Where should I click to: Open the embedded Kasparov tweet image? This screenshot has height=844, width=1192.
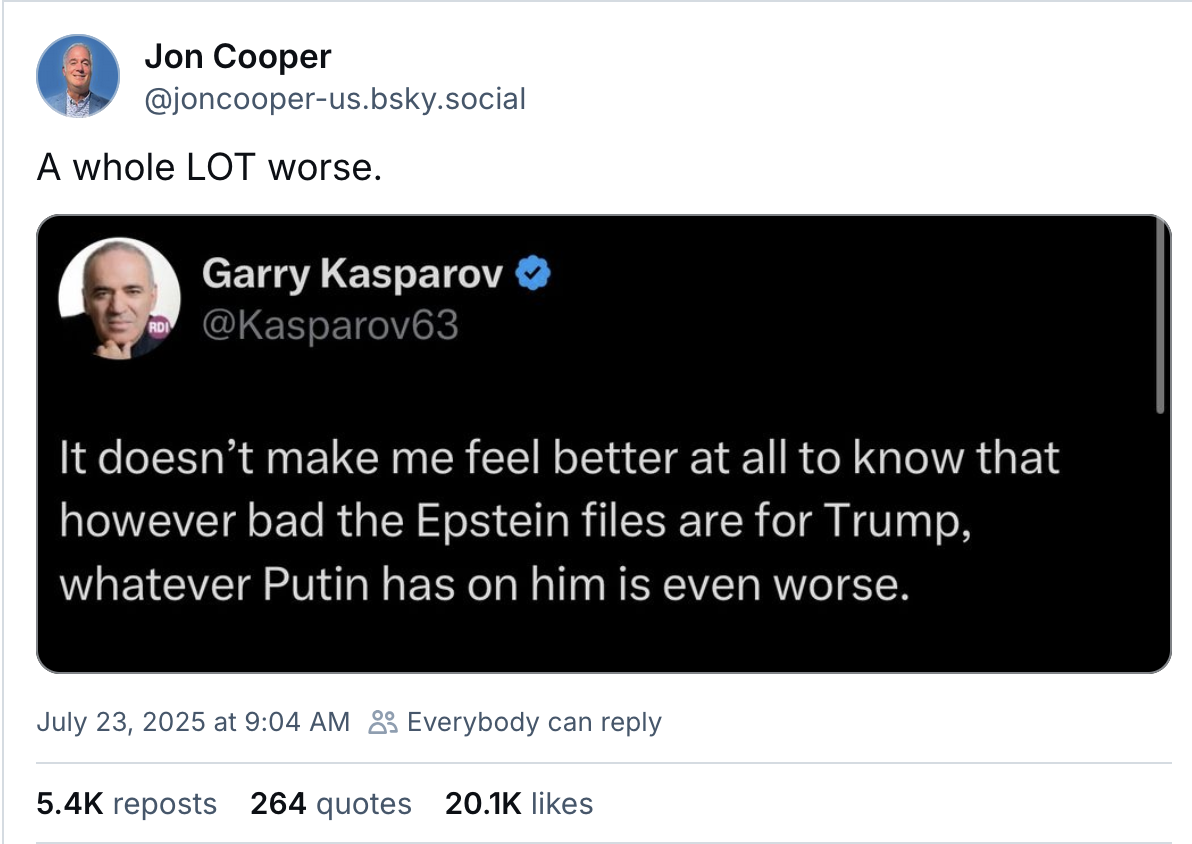coord(604,444)
